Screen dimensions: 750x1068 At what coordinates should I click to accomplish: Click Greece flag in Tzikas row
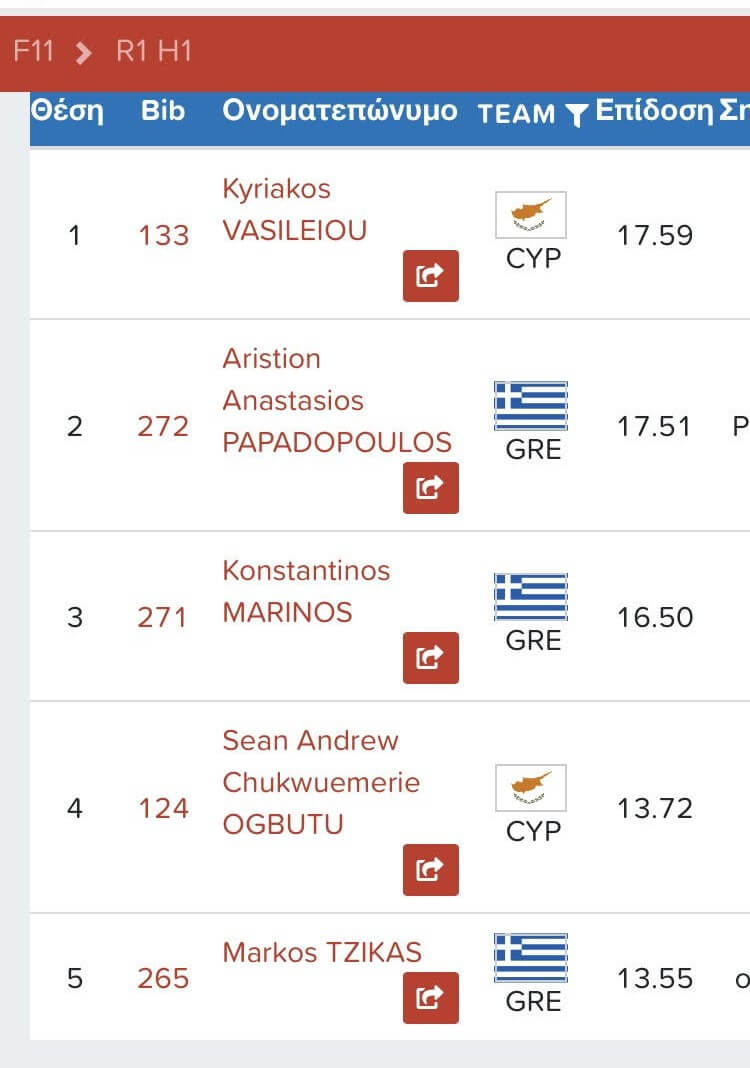pos(531,958)
